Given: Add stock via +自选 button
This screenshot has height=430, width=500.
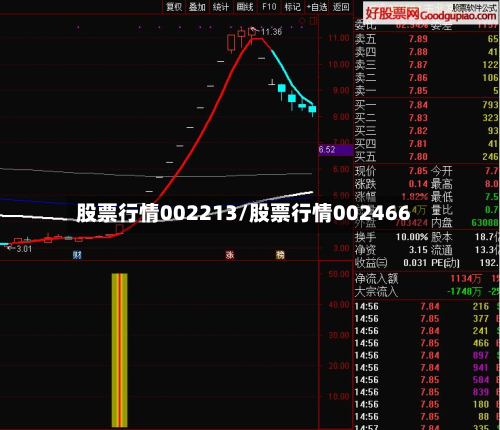Looking at the screenshot, I should coord(317,7).
